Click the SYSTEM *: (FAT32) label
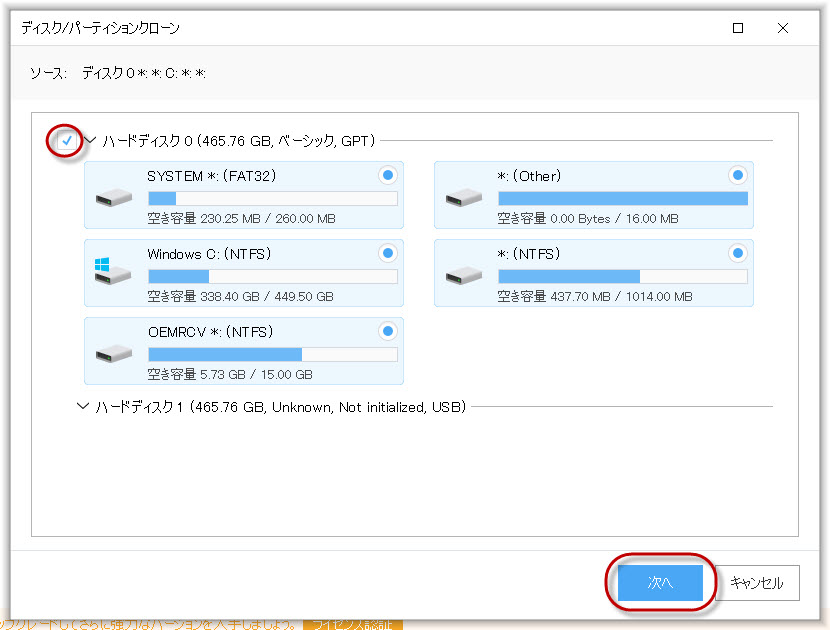 pyautogui.click(x=211, y=176)
